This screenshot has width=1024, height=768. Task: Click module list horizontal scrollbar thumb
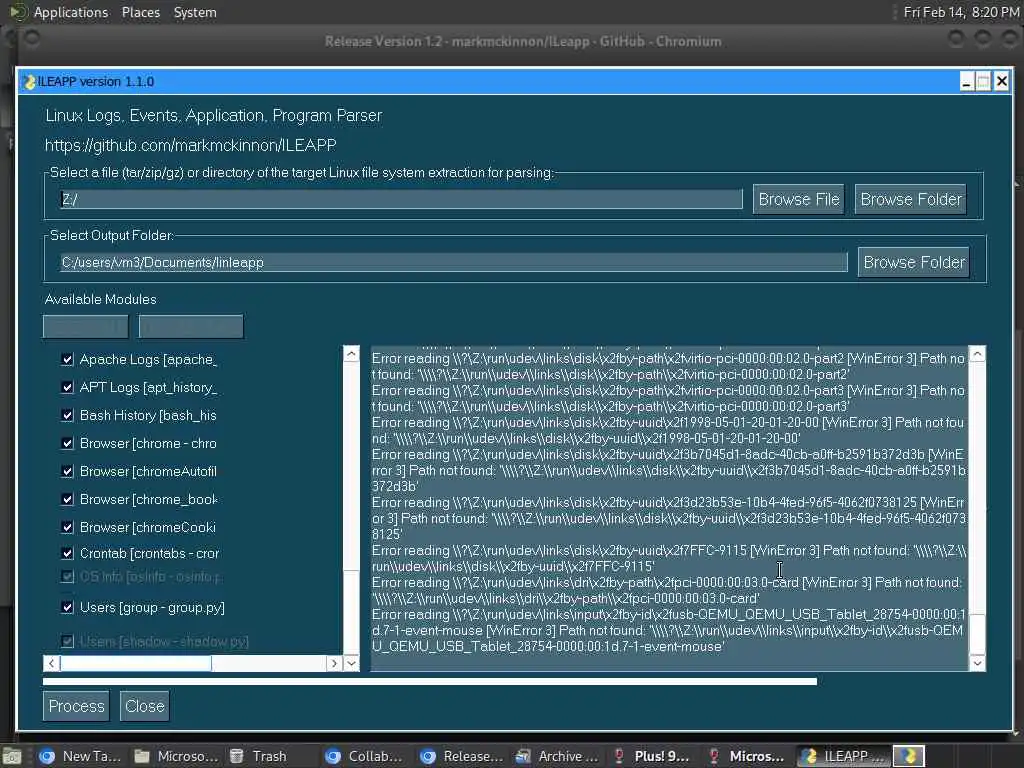tap(136, 664)
